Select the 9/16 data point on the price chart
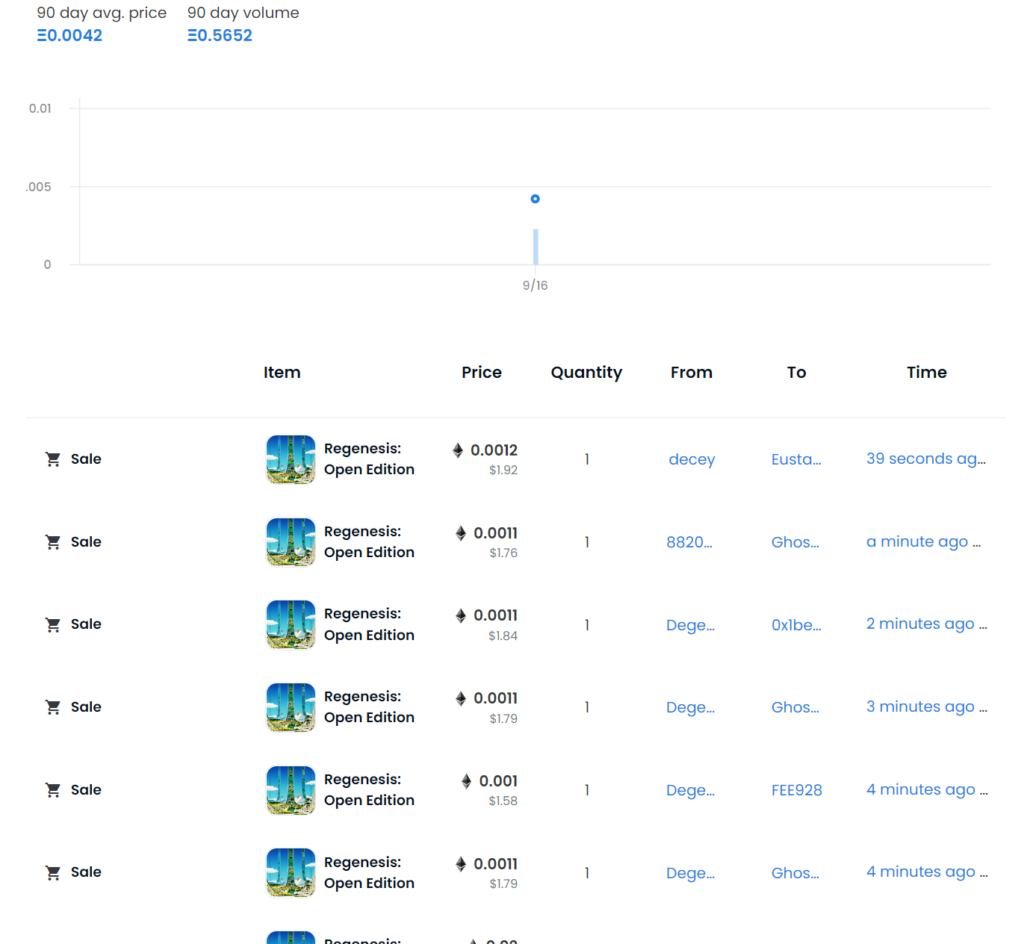 coord(535,199)
